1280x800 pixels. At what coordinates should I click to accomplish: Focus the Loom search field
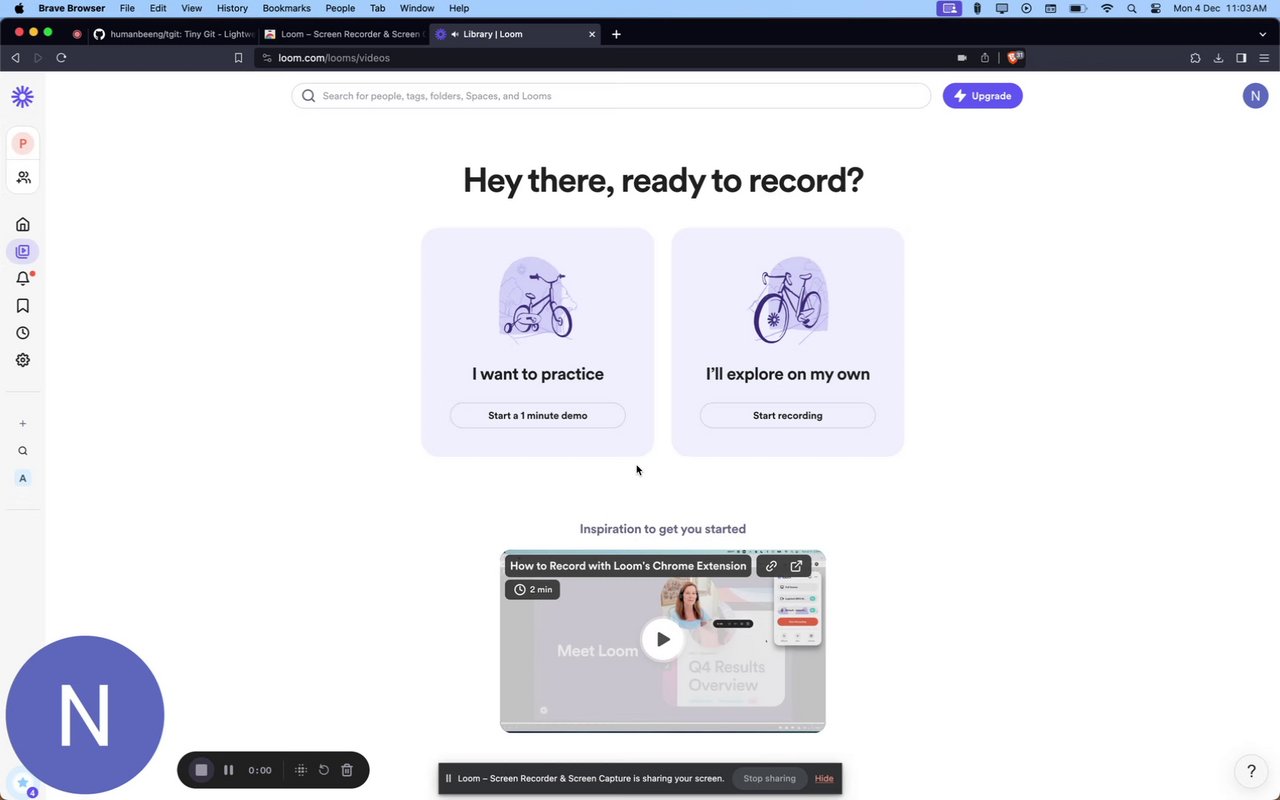[x=611, y=96]
